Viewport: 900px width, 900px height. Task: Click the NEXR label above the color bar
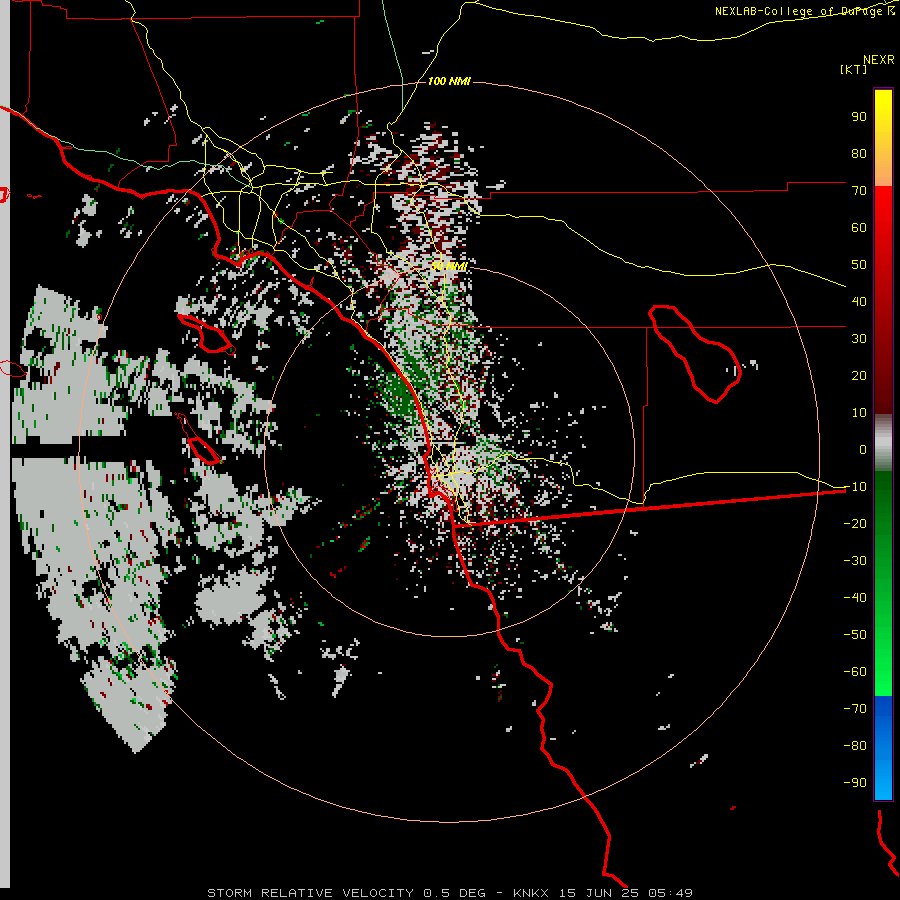tap(879, 60)
